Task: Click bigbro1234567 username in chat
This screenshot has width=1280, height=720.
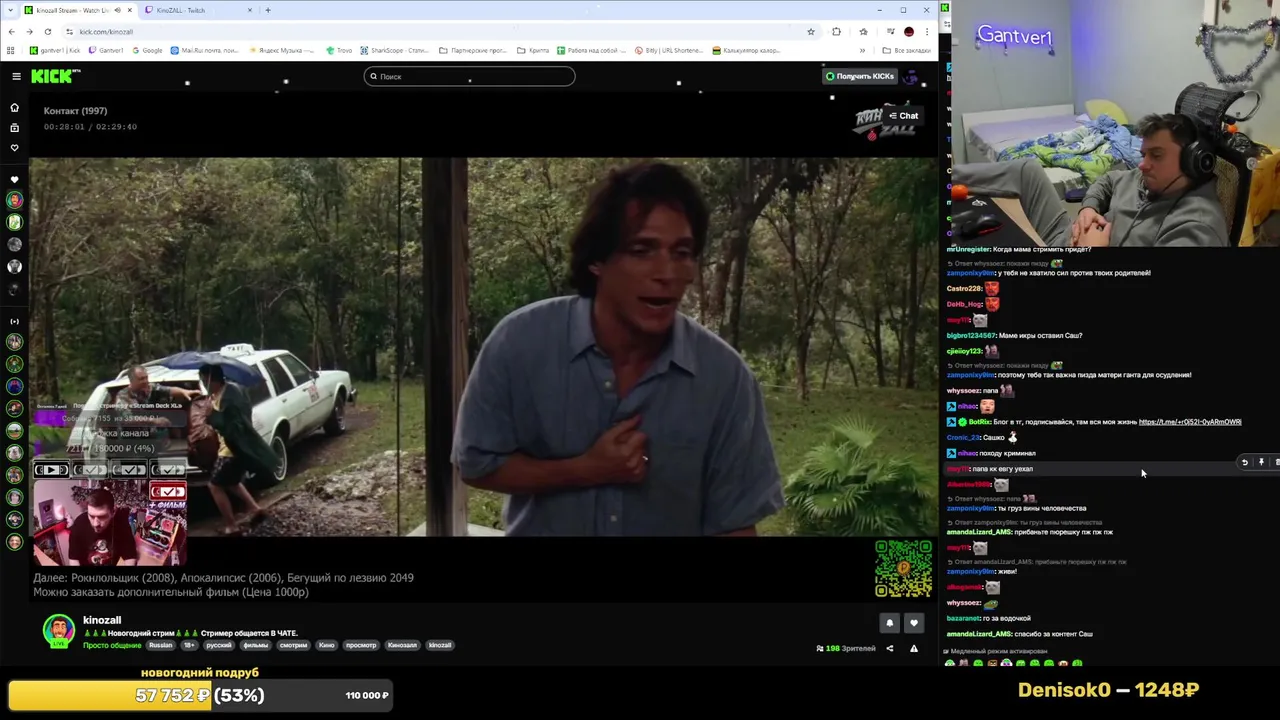Action: (970, 336)
